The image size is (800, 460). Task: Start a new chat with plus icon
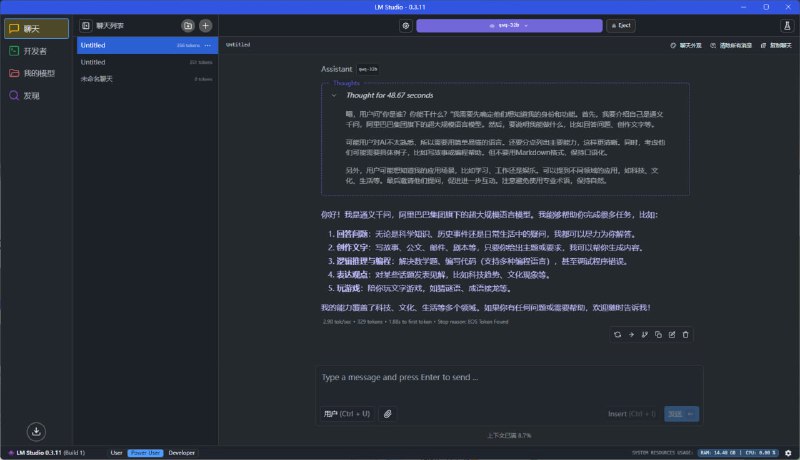pyautogui.click(x=206, y=25)
